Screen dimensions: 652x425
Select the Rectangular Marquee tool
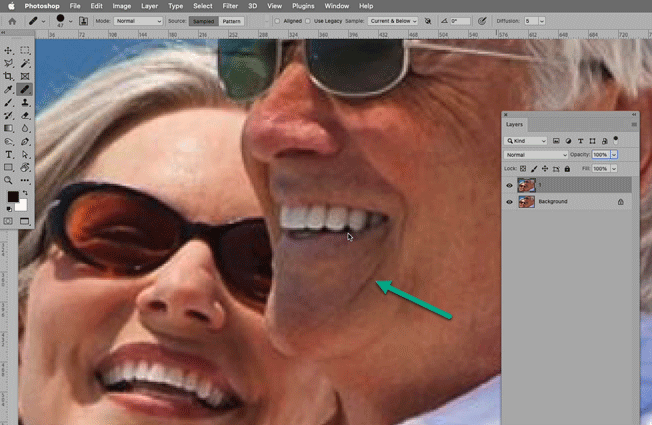pyautogui.click(x=25, y=50)
